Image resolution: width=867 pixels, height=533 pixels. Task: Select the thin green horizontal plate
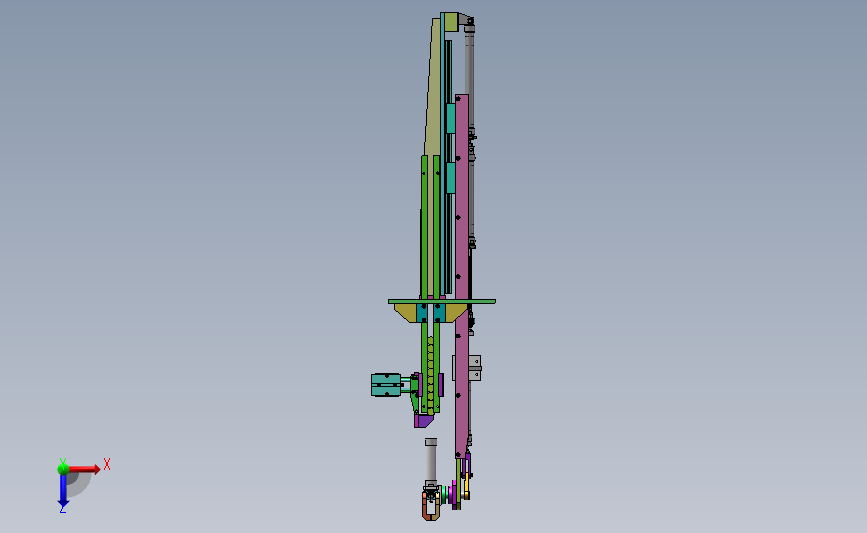[442, 301]
